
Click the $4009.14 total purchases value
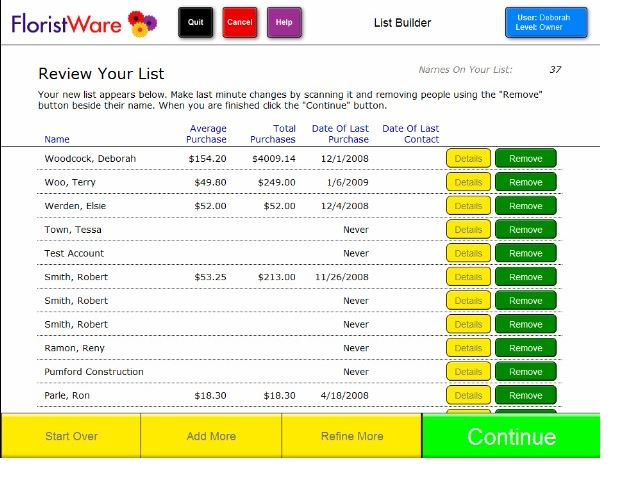274,158
